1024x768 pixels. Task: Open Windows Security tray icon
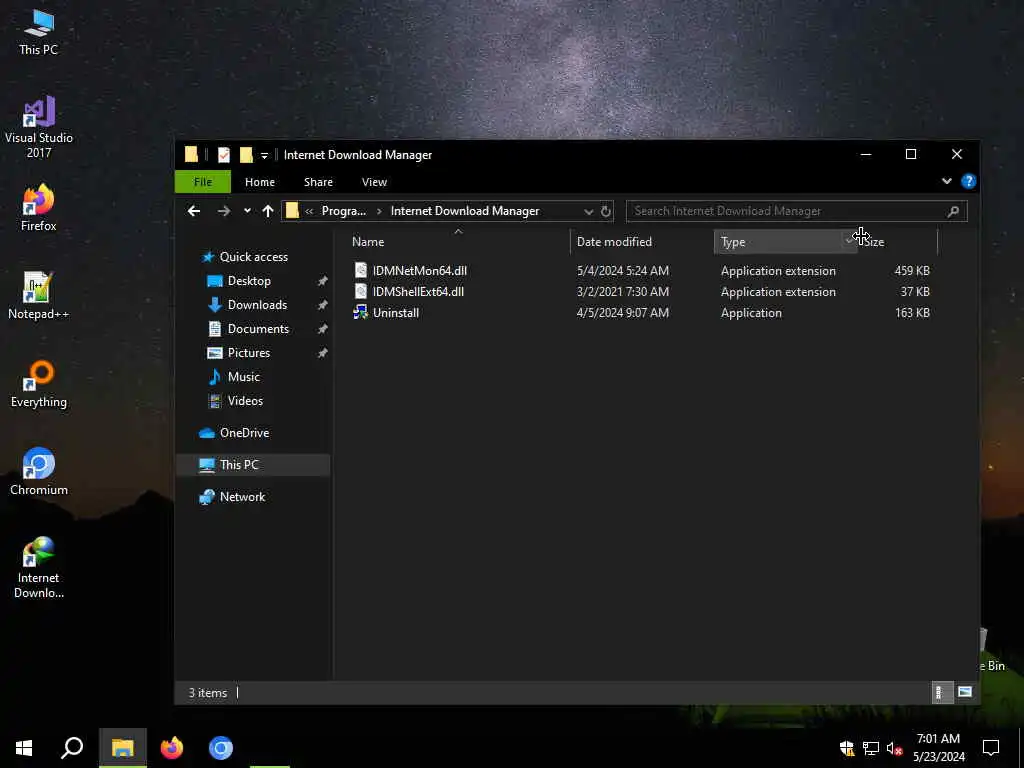coord(847,748)
